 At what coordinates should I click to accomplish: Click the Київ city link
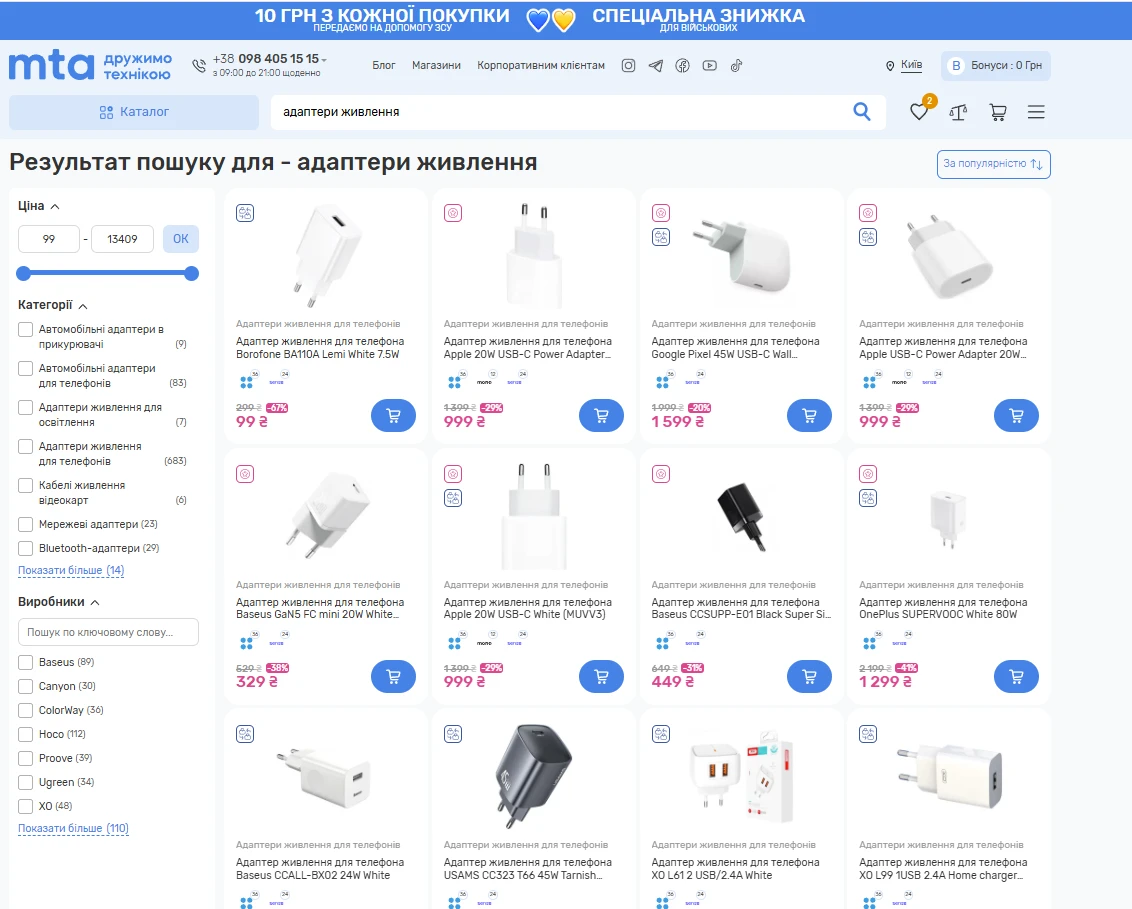click(911, 65)
